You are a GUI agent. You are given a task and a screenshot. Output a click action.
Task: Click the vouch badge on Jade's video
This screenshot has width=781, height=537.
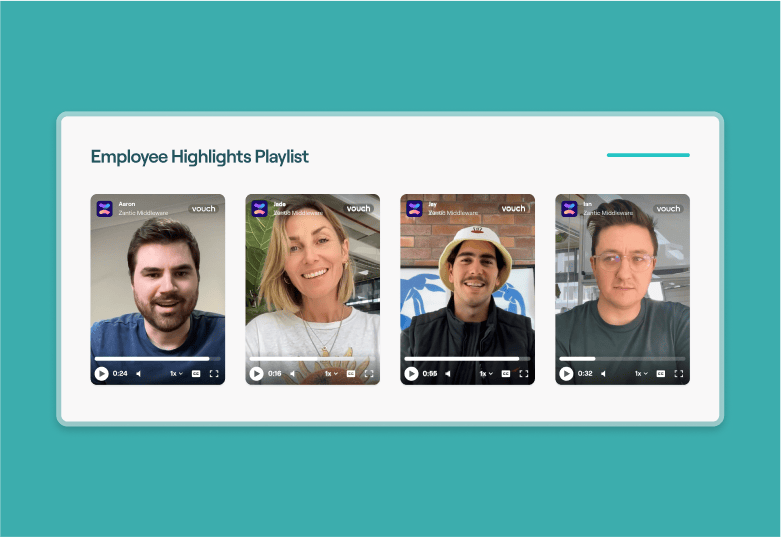[x=359, y=209]
